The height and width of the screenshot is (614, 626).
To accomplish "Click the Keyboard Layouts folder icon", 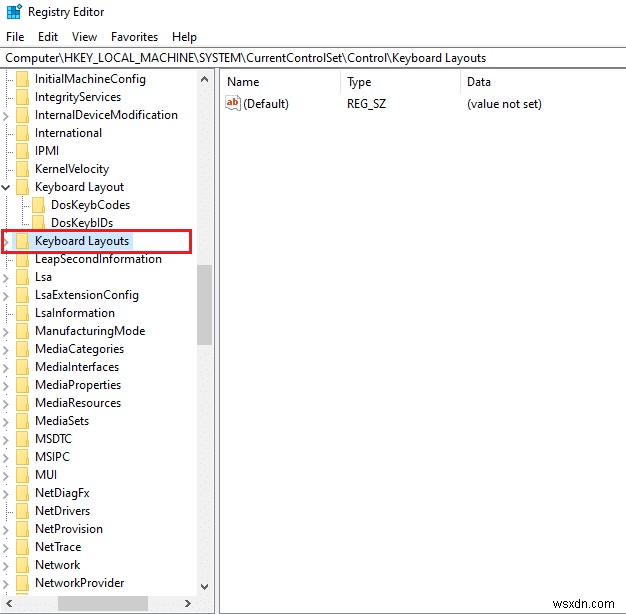I will (x=22, y=241).
